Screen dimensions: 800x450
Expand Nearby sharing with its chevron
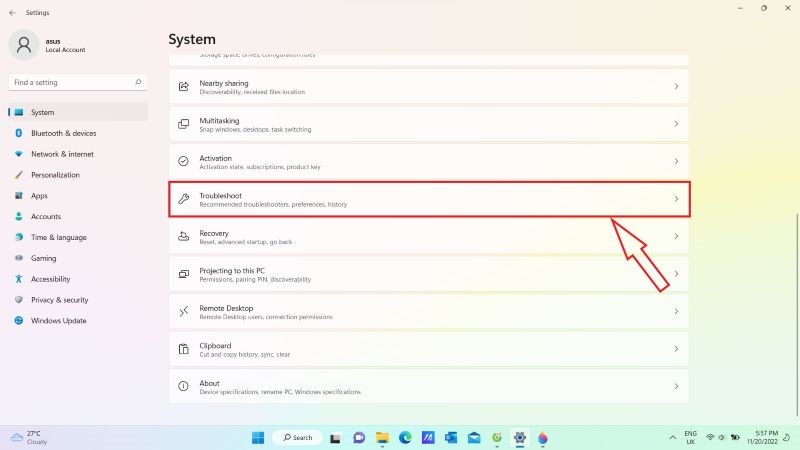[676, 86]
